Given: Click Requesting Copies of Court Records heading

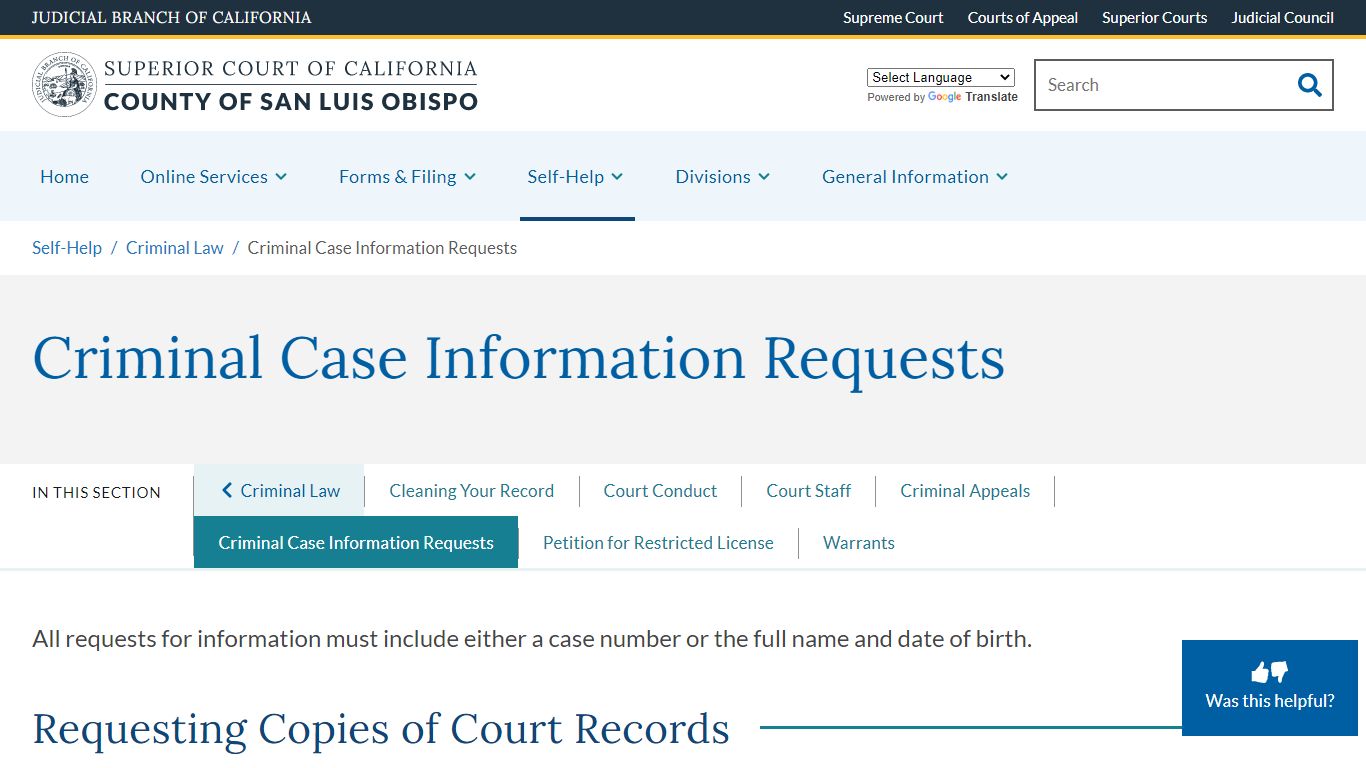Looking at the screenshot, I should click(x=381, y=729).
